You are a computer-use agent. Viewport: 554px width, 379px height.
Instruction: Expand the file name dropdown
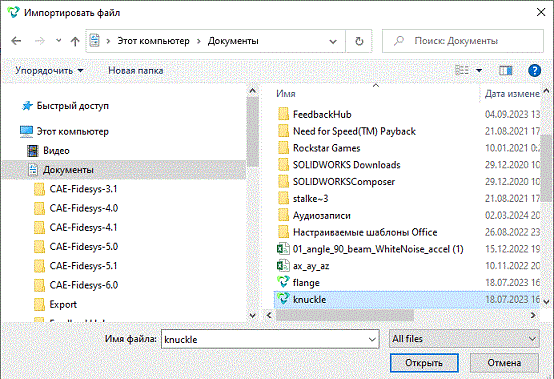pyautogui.click(x=372, y=339)
